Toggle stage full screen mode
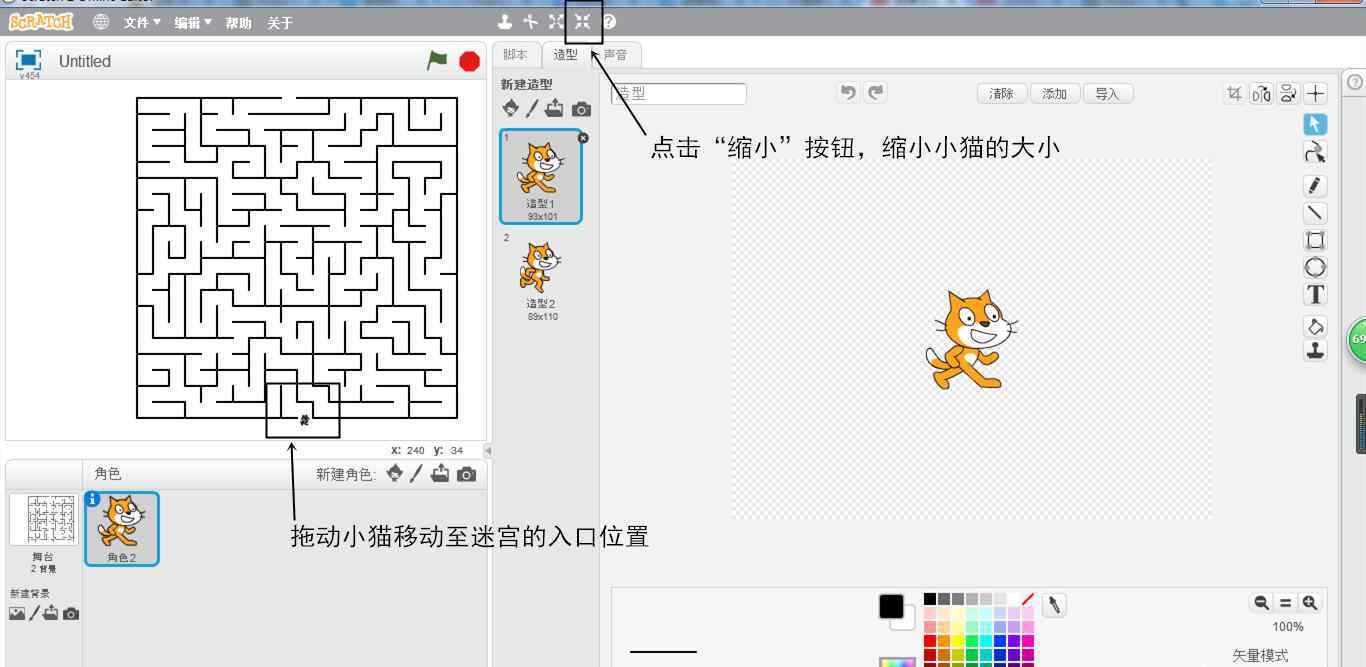 coord(30,59)
